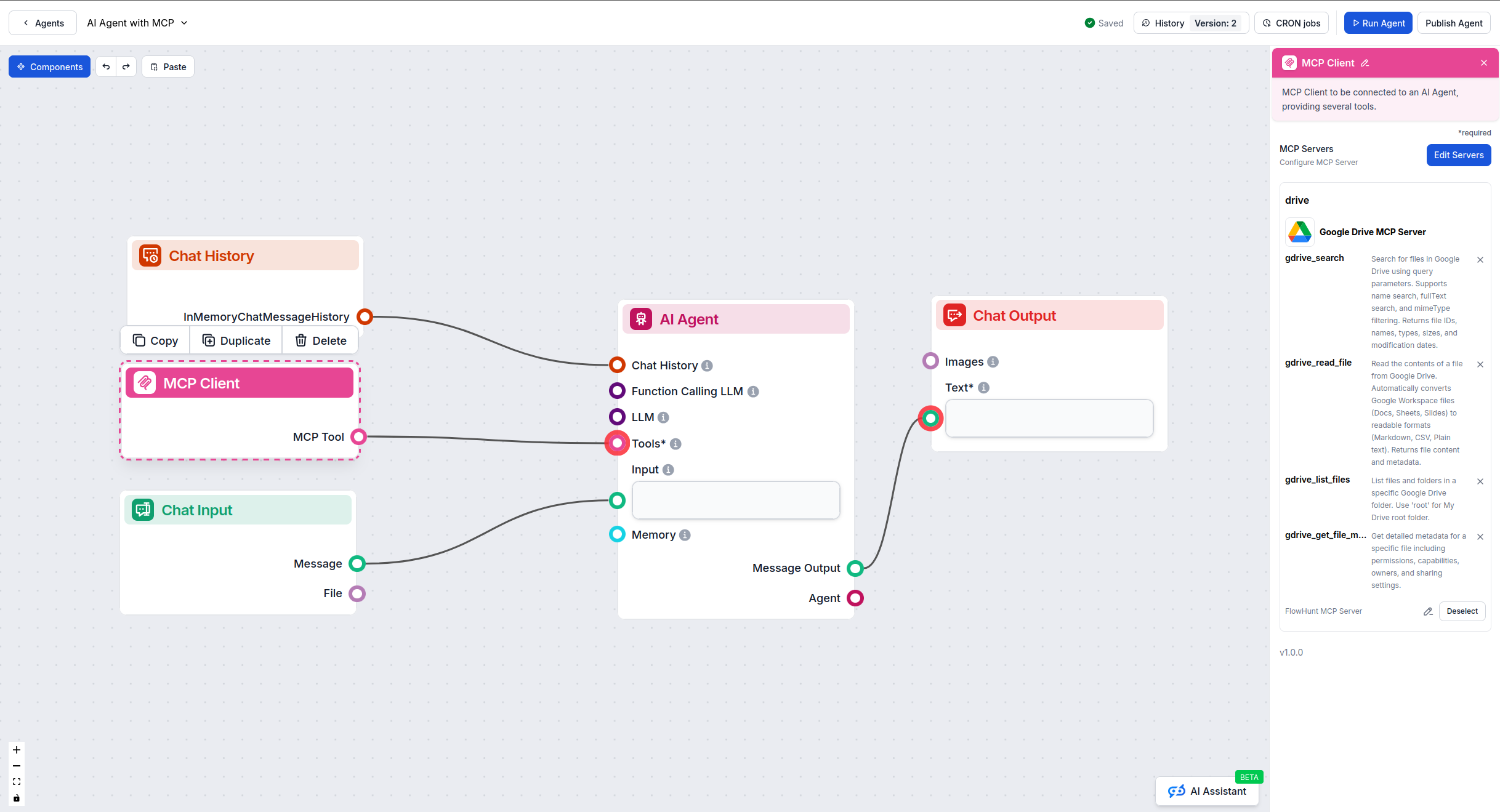Select Delete in node context menu
1500x812 pixels.
[x=320, y=340]
